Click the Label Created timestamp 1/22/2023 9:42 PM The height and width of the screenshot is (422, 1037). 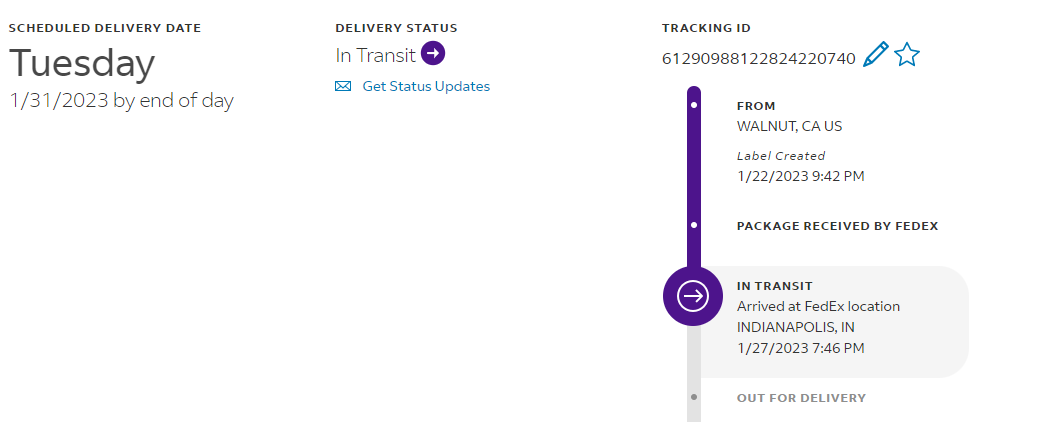pos(800,177)
